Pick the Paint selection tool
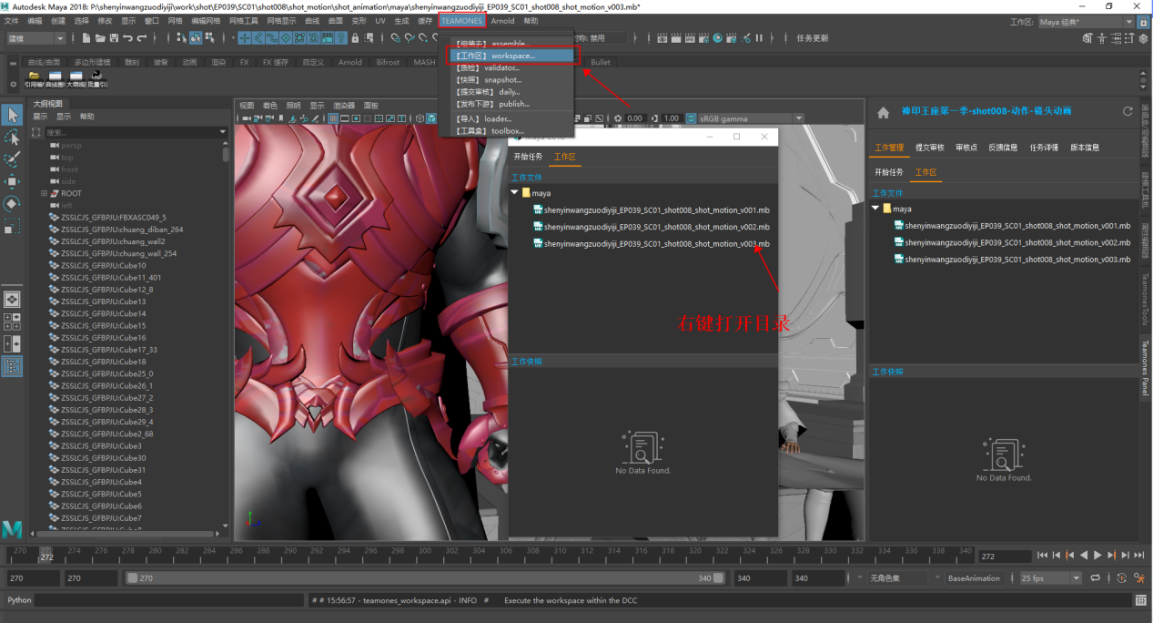Viewport: 1153px width, 623px height. click(x=12, y=159)
